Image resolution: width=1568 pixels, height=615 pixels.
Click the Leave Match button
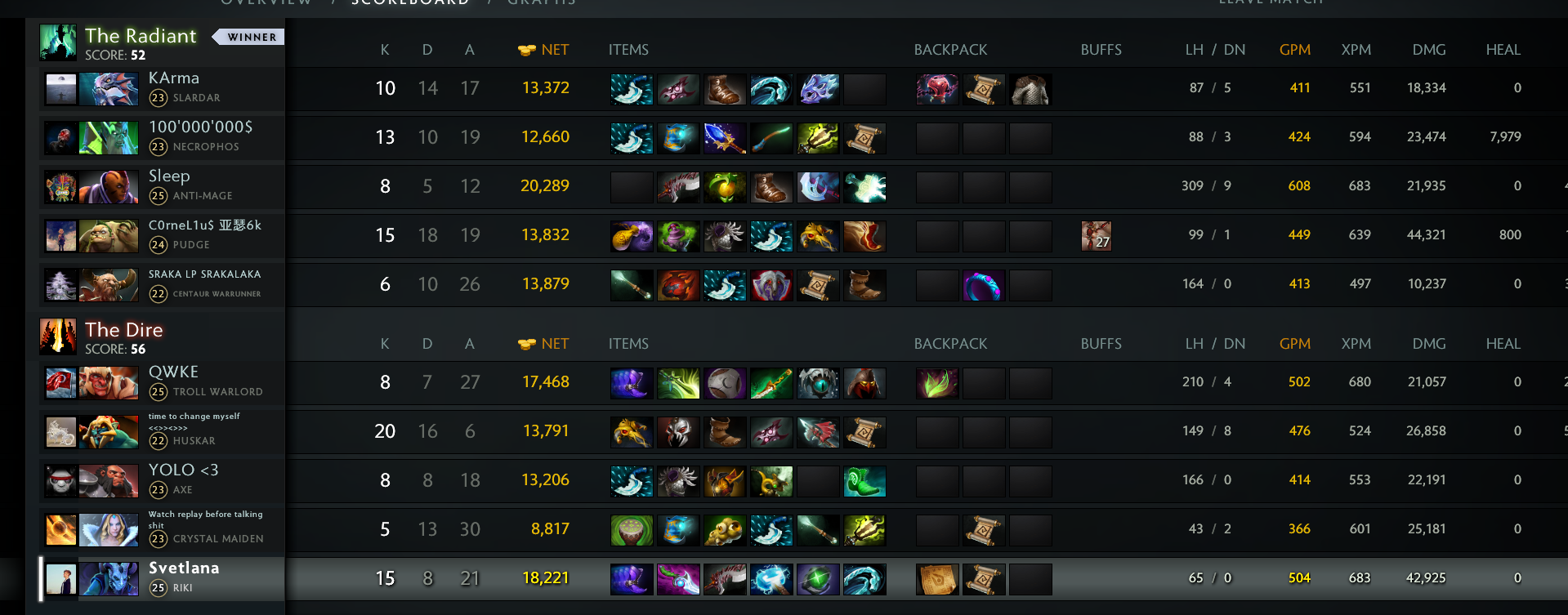click(1271, 2)
